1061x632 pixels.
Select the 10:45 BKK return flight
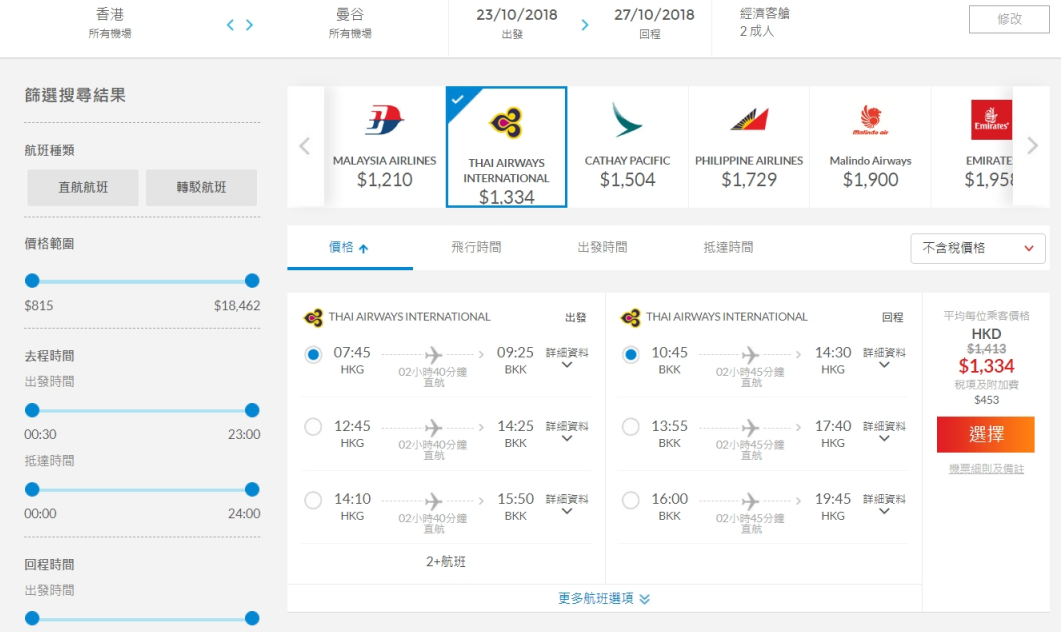(631, 354)
